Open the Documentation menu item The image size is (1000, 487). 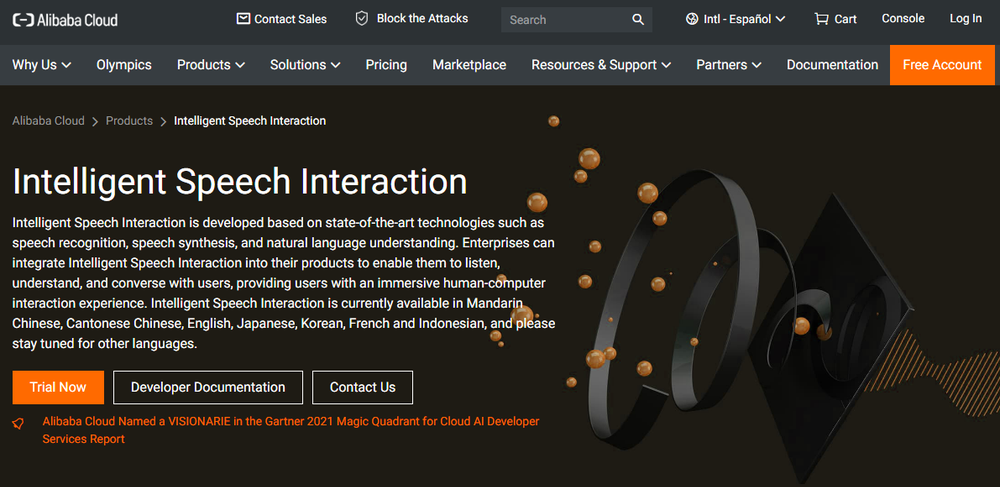coord(832,65)
